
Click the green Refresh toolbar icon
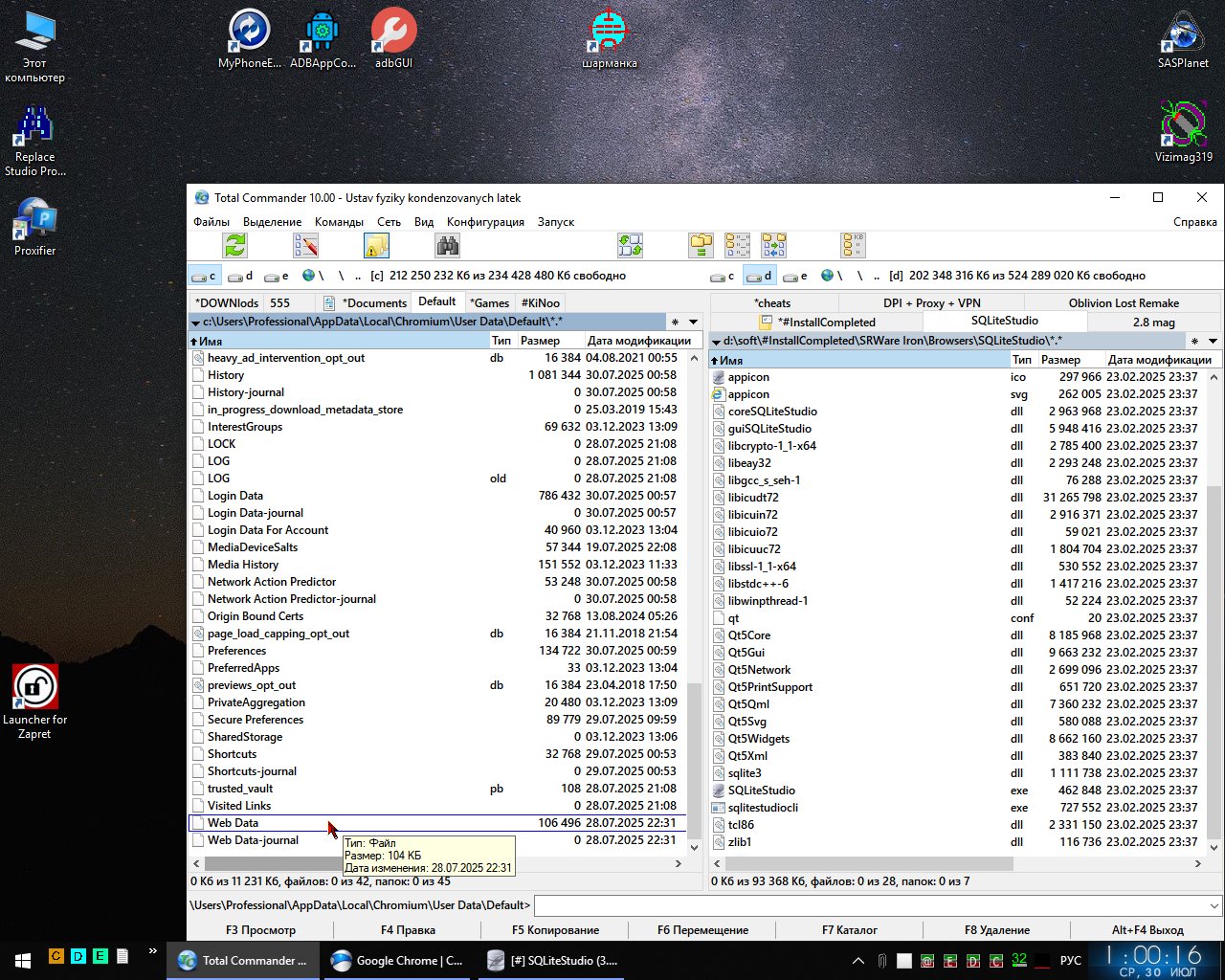tap(235, 246)
